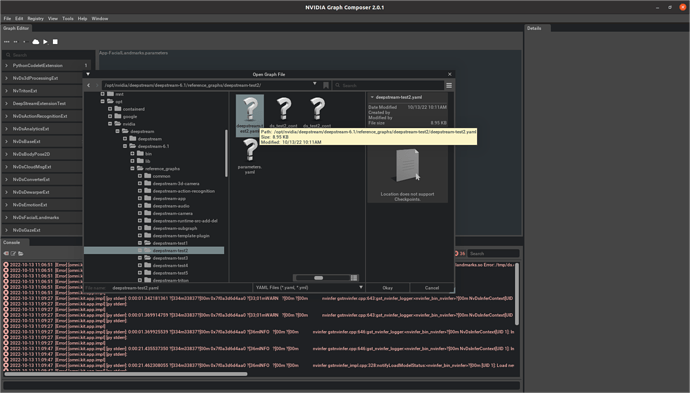The width and height of the screenshot is (690, 393).
Task: Open the Window menu
Action: point(100,18)
